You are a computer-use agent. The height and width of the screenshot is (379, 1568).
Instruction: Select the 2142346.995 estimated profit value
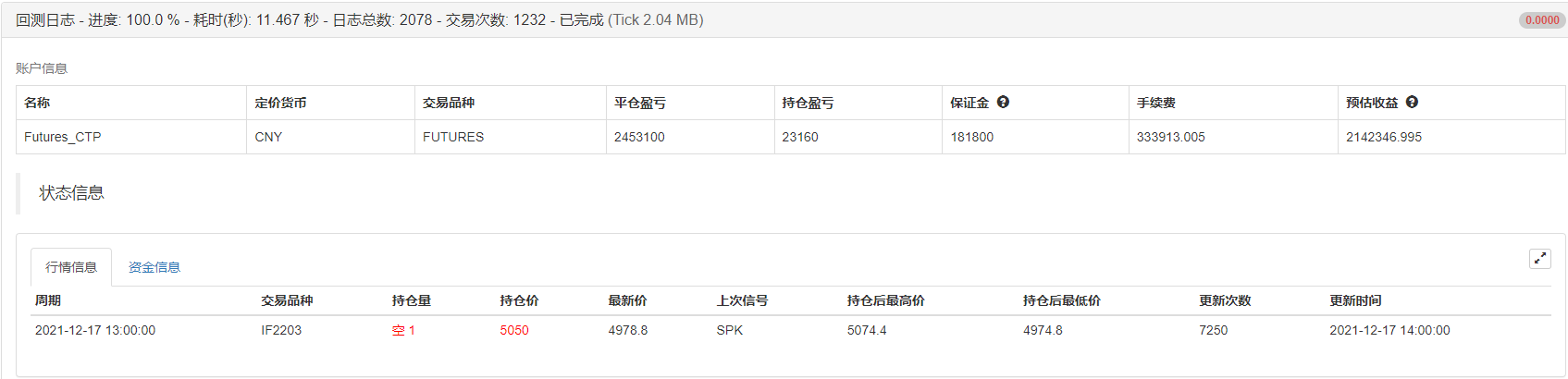tap(1384, 137)
